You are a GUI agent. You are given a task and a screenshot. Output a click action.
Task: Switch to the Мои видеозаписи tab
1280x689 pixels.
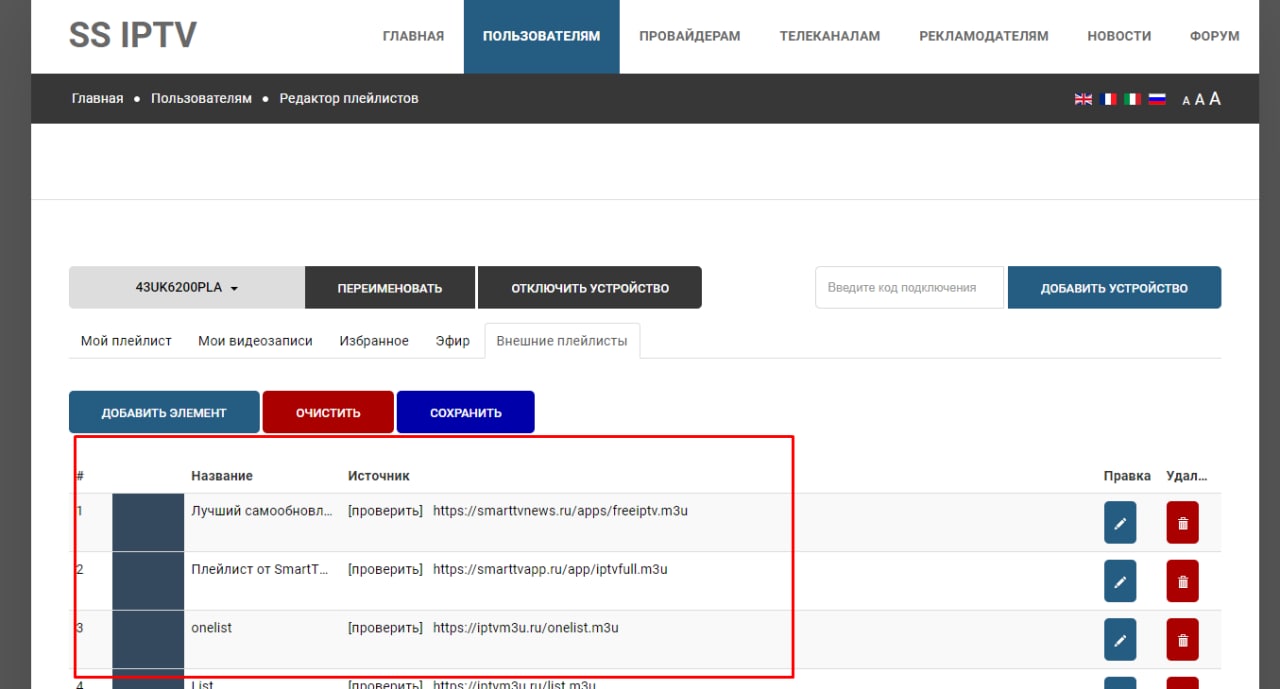pyautogui.click(x=255, y=341)
